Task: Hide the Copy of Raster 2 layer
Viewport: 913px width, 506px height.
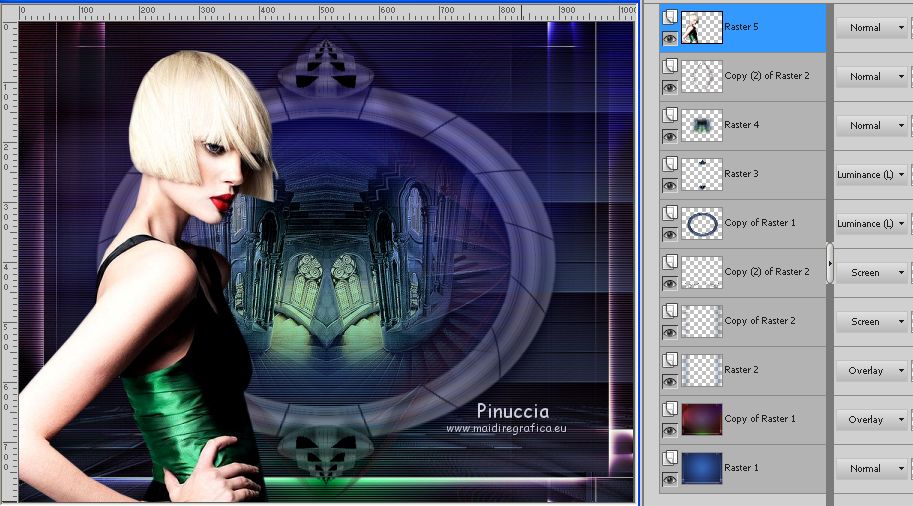Action: [x=670, y=332]
